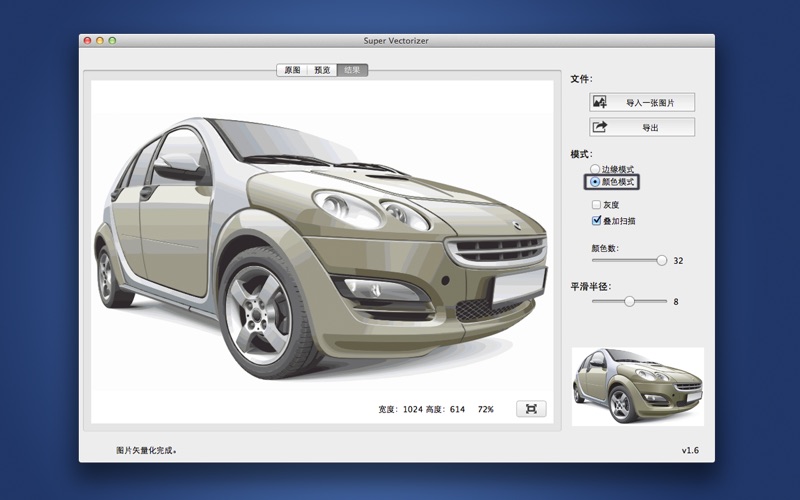Enable the 灰度 checkbox

pos(597,205)
